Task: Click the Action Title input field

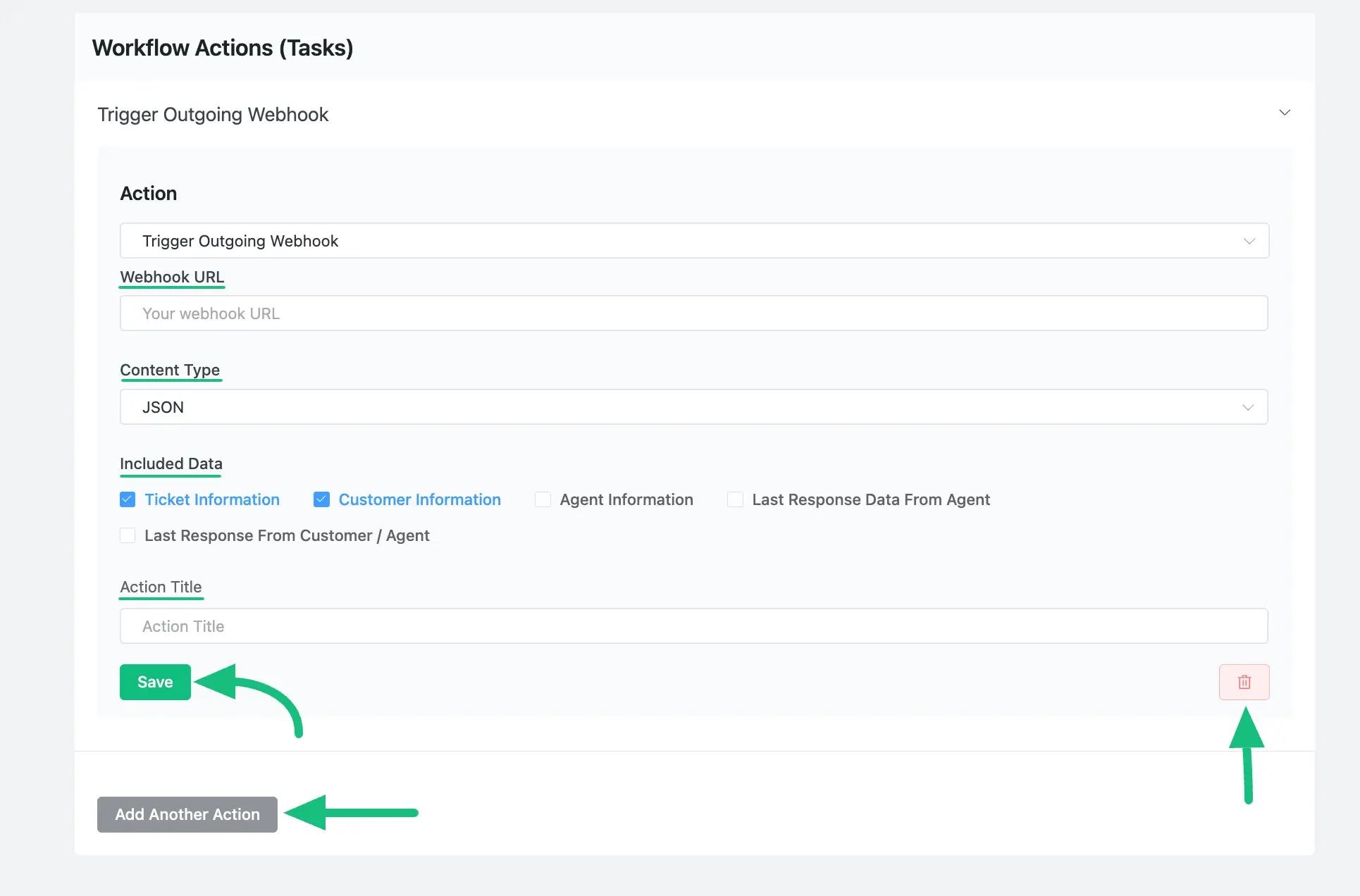Action: tap(693, 626)
